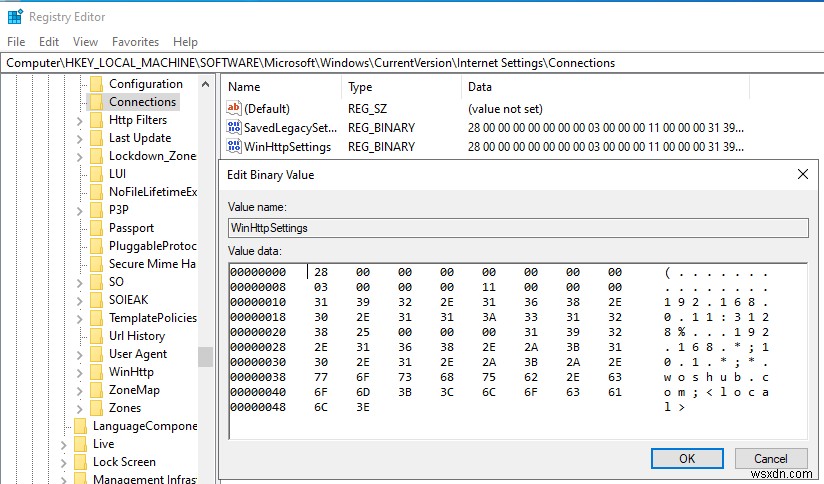Click the User Agent folder icon

pos(97,354)
